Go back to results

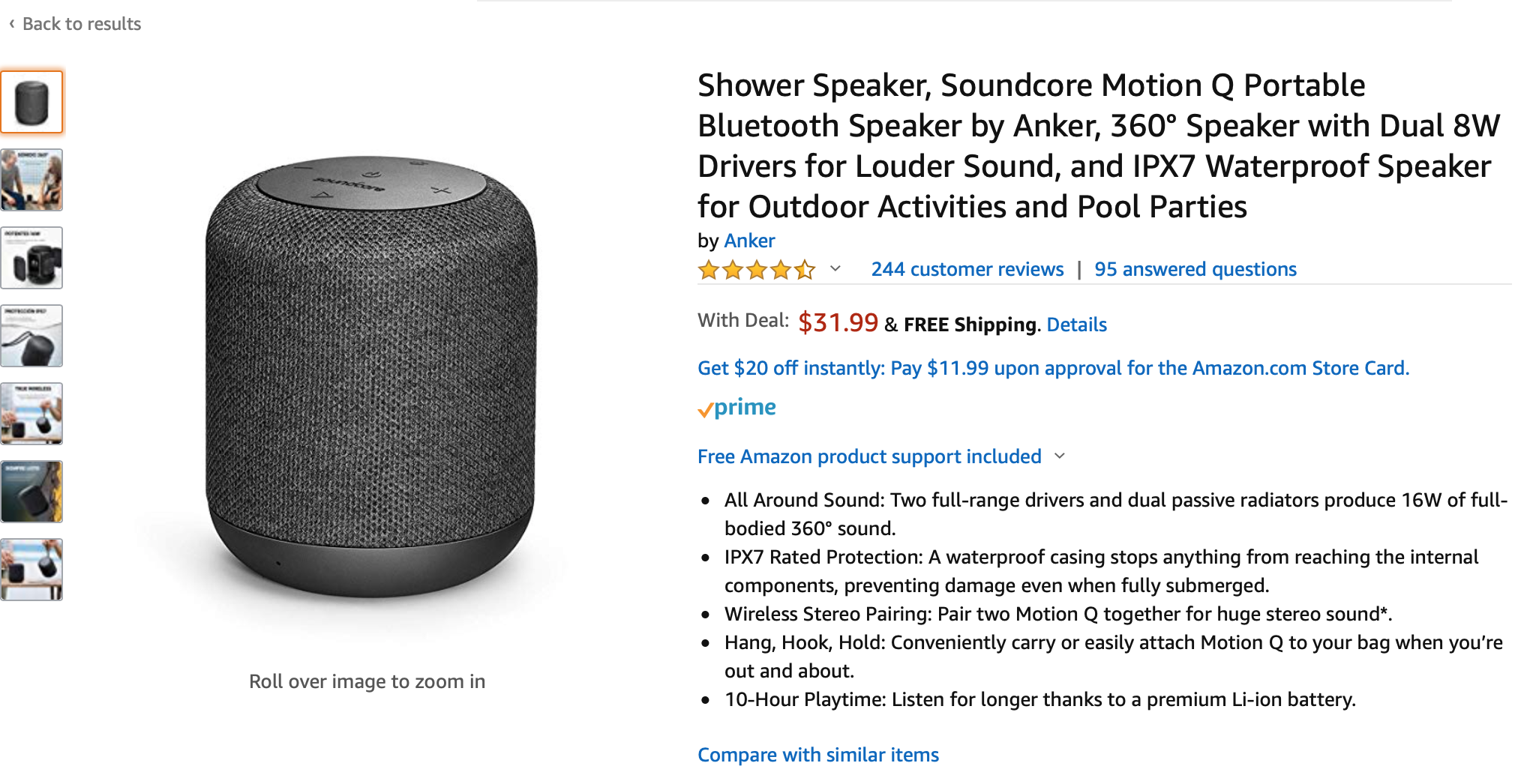81,24
